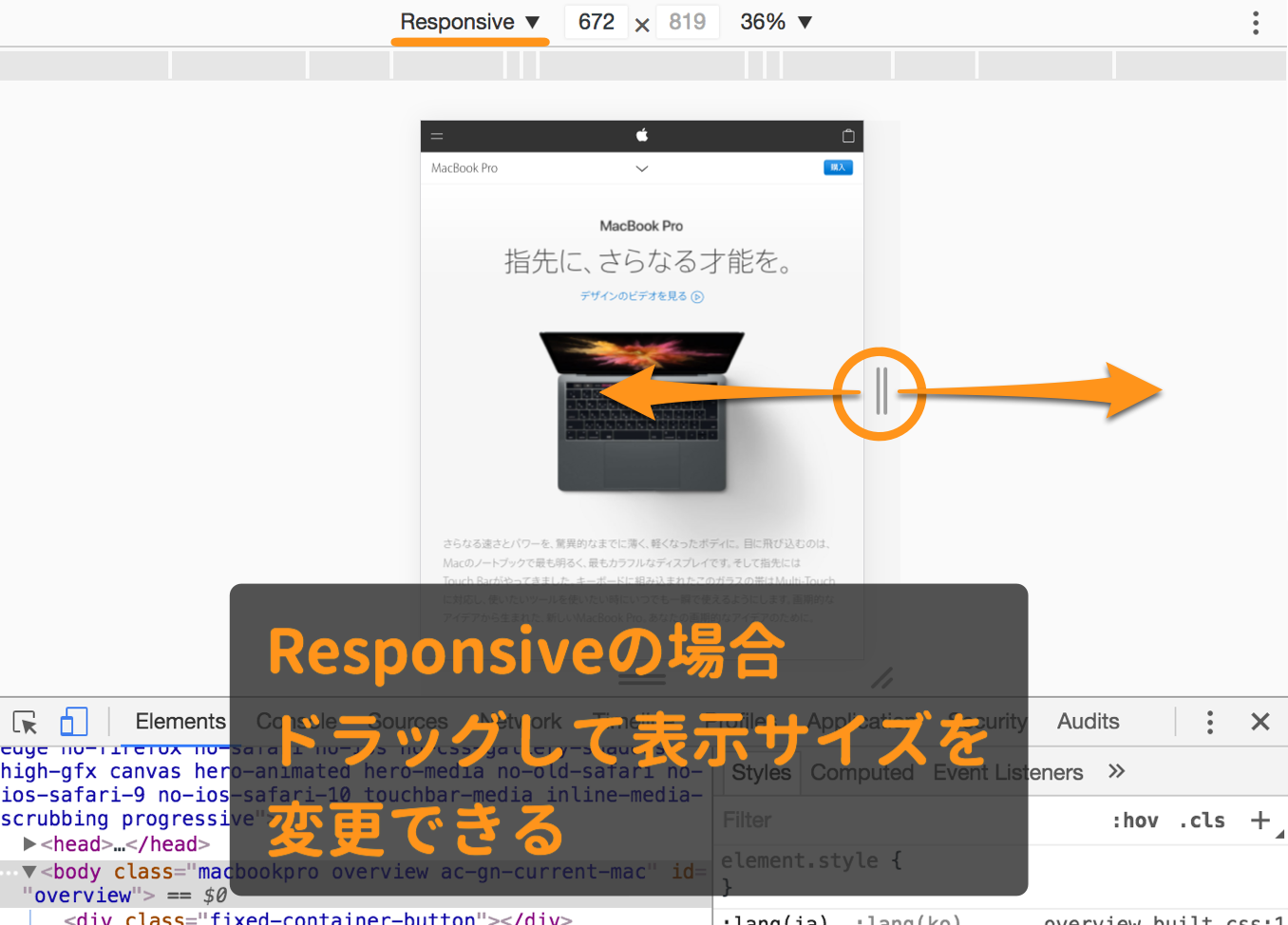Expand the MacBook Pro local nav chevron

coord(642,169)
